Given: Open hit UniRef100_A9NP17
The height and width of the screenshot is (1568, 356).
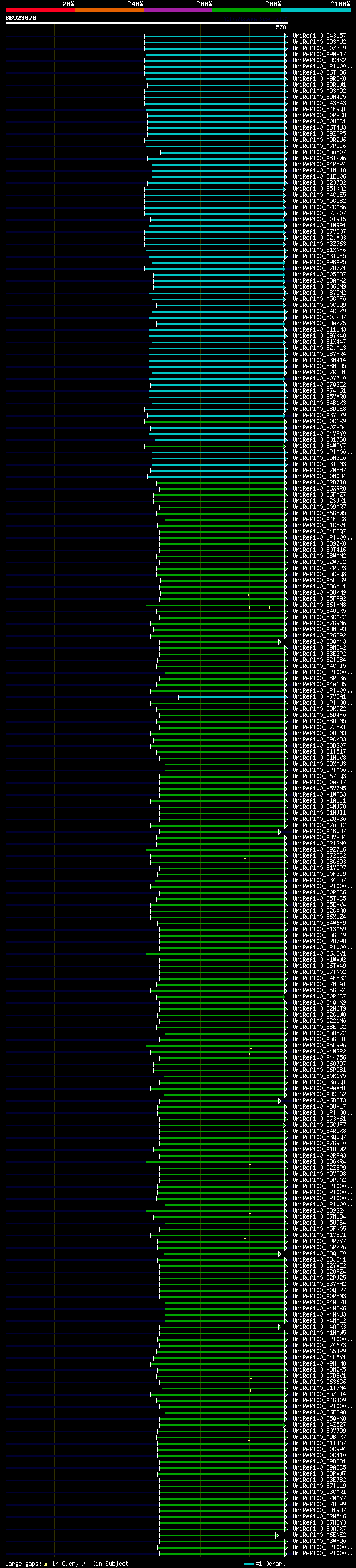Looking at the screenshot, I should [x=319, y=55].
